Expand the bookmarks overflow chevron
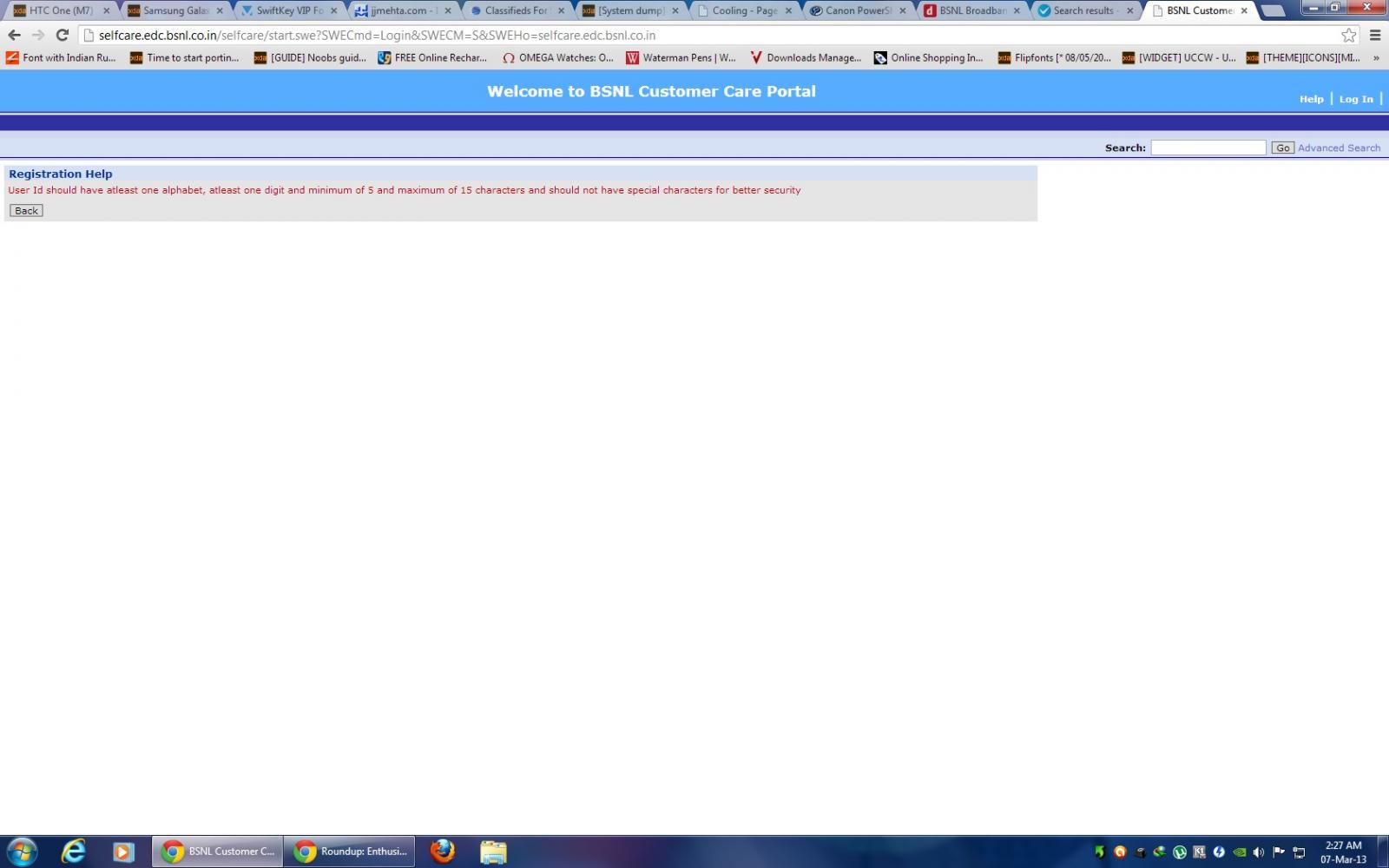The height and width of the screenshot is (868, 1389). (1376, 58)
